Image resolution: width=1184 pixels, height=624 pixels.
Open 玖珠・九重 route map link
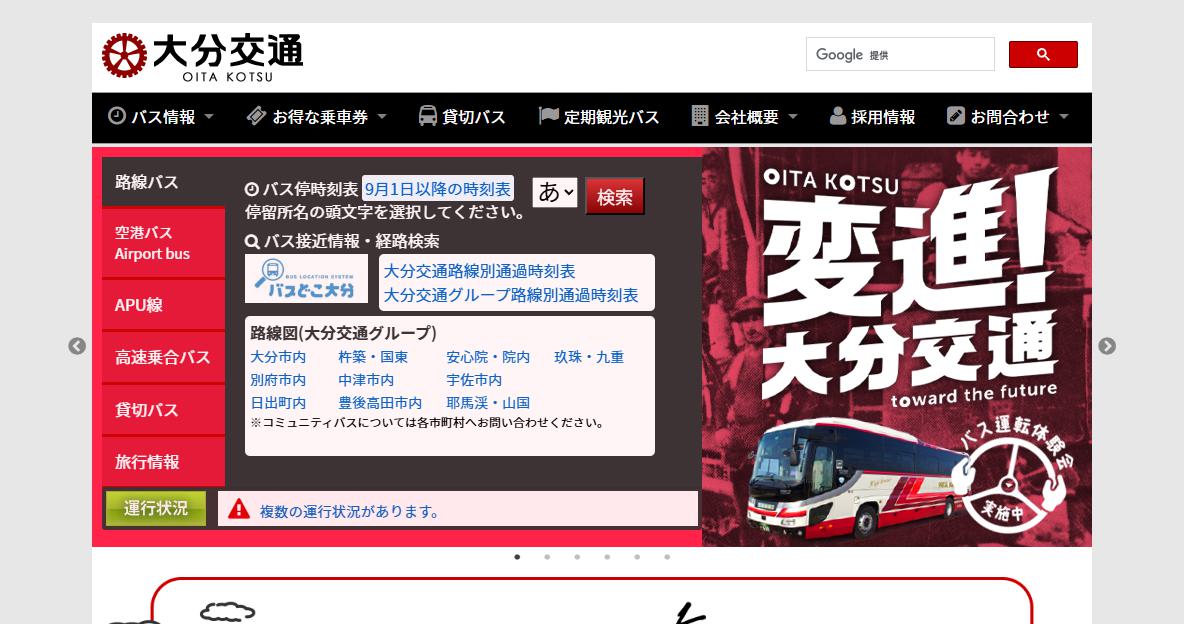pyautogui.click(x=589, y=357)
